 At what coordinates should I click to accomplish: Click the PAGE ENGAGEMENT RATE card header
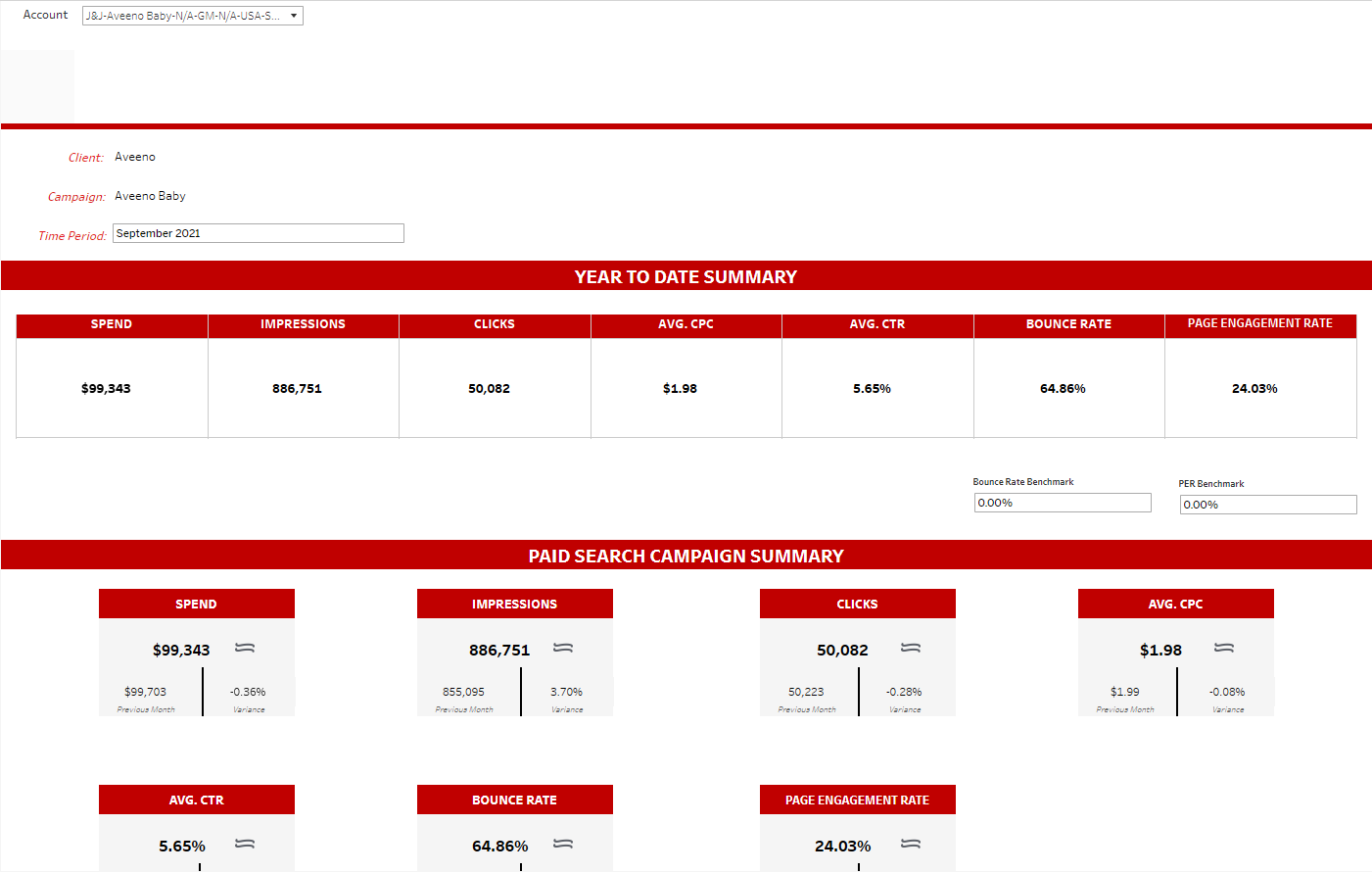857,800
